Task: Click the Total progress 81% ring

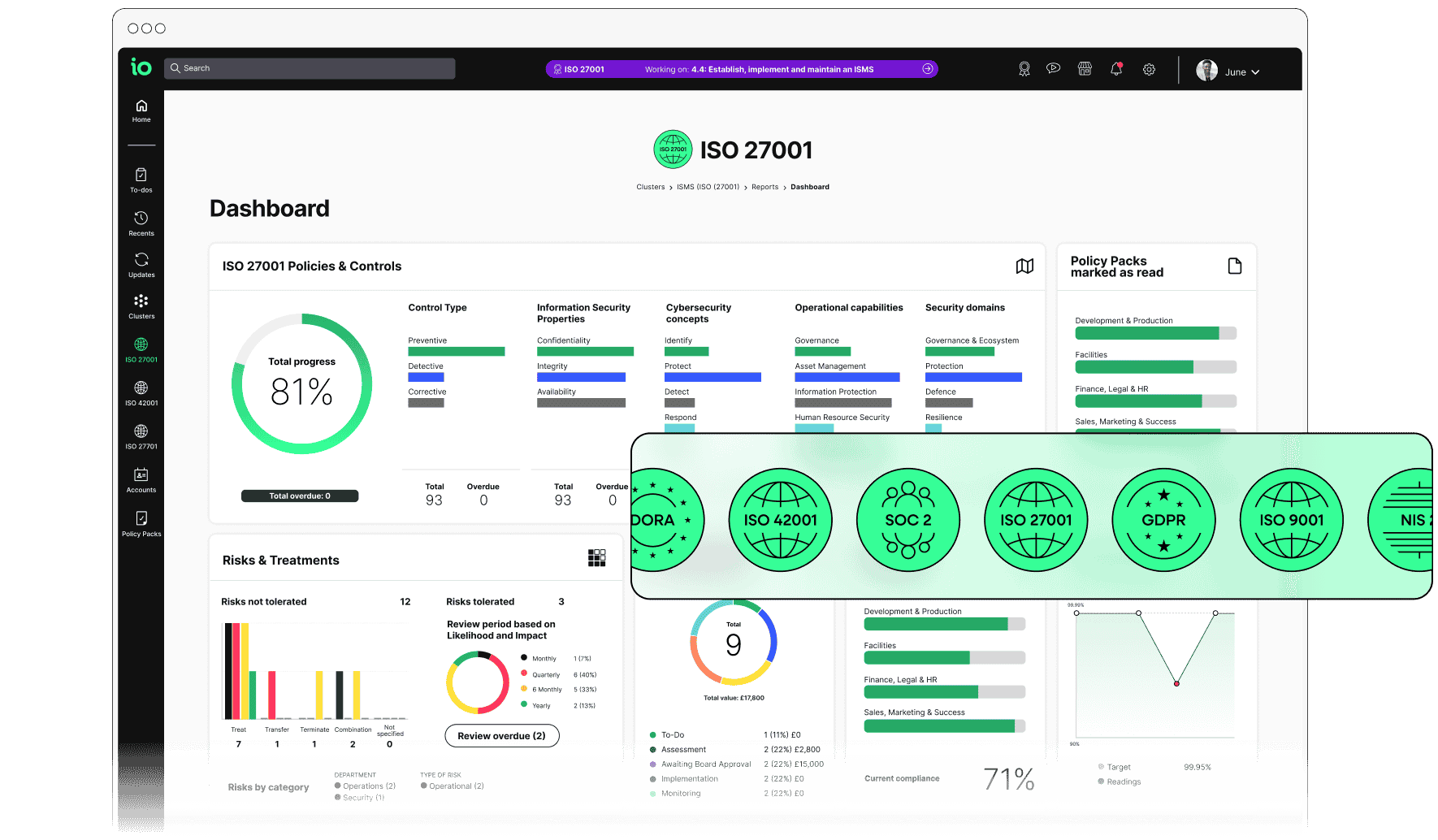Action: click(302, 383)
